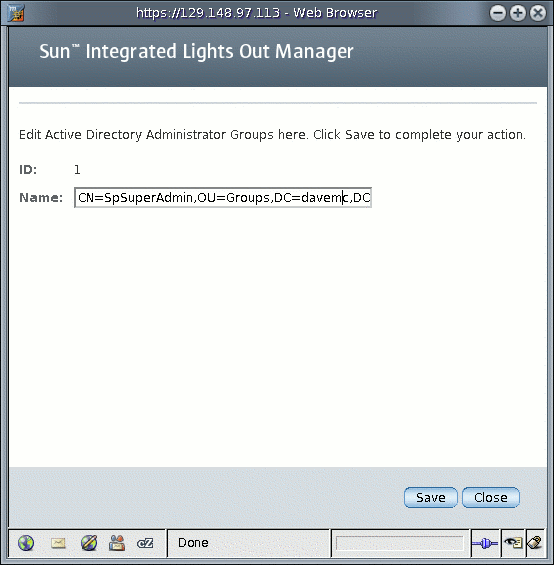Image resolution: width=554 pixels, height=565 pixels.
Task: Open the Address Book icon
Action: pos(117,543)
